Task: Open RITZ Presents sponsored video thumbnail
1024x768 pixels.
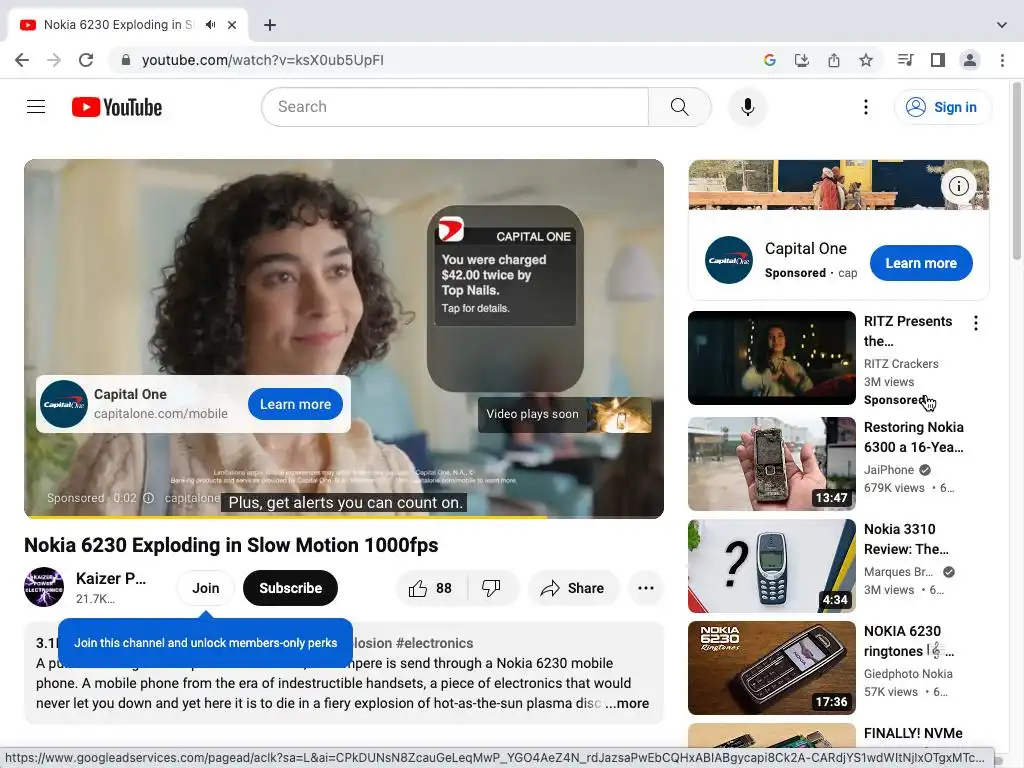Action: click(x=771, y=358)
